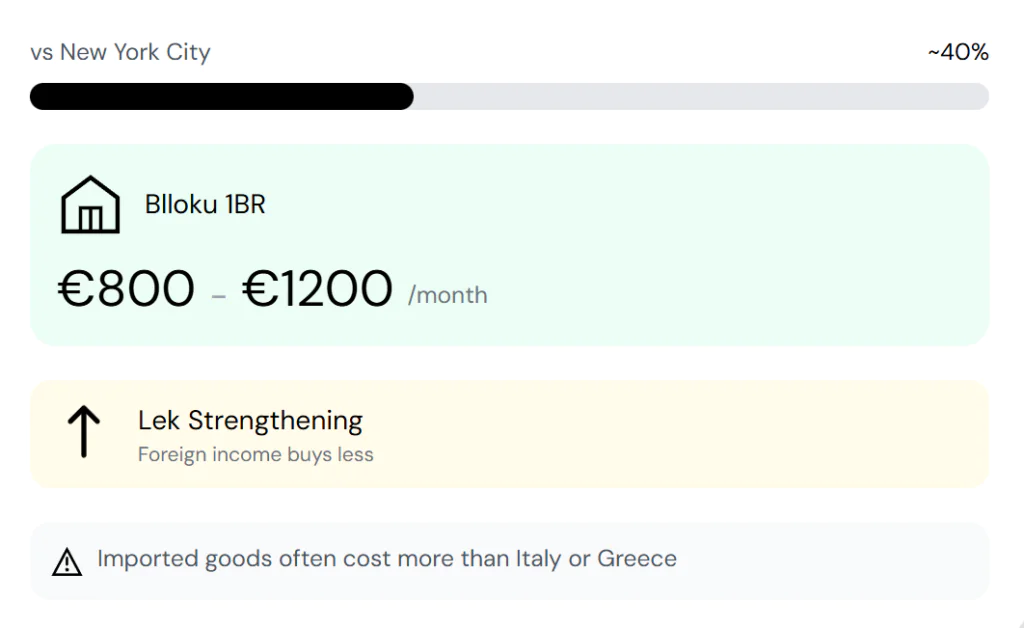
Task: Click the house icon beside Blloku 1BR
Action: click(x=90, y=205)
